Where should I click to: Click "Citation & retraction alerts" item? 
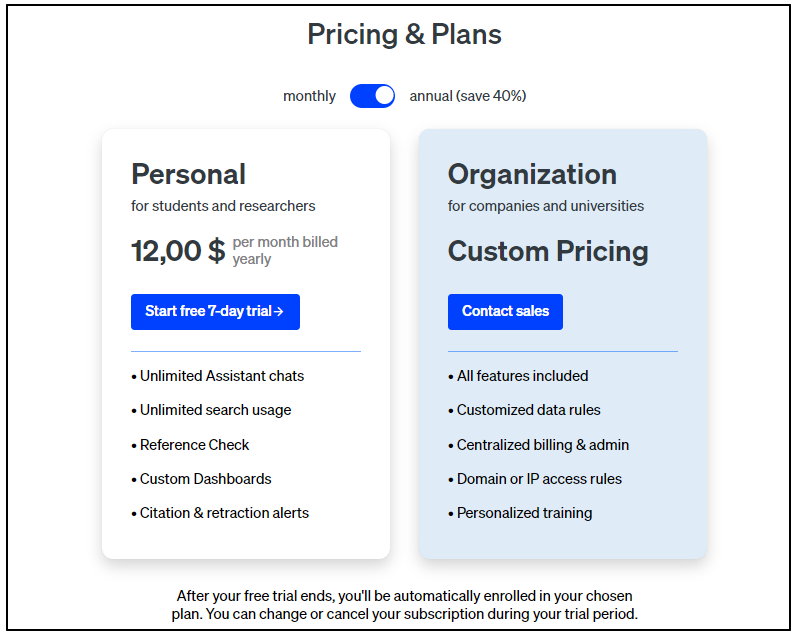224,513
